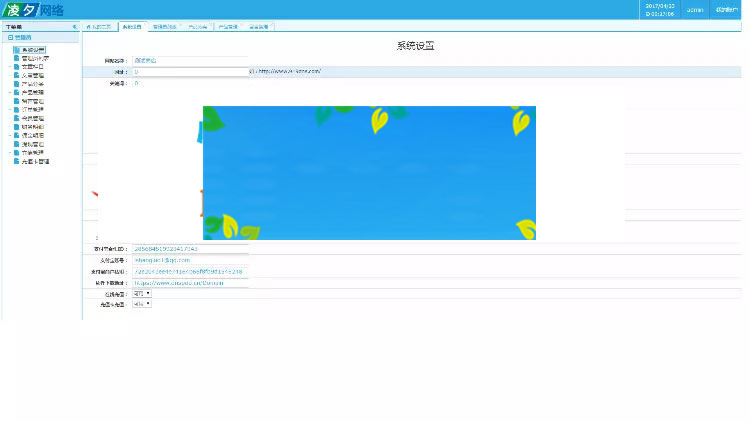
Task: Collapse the sidebar's top category header box
Action: click(11, 37)
